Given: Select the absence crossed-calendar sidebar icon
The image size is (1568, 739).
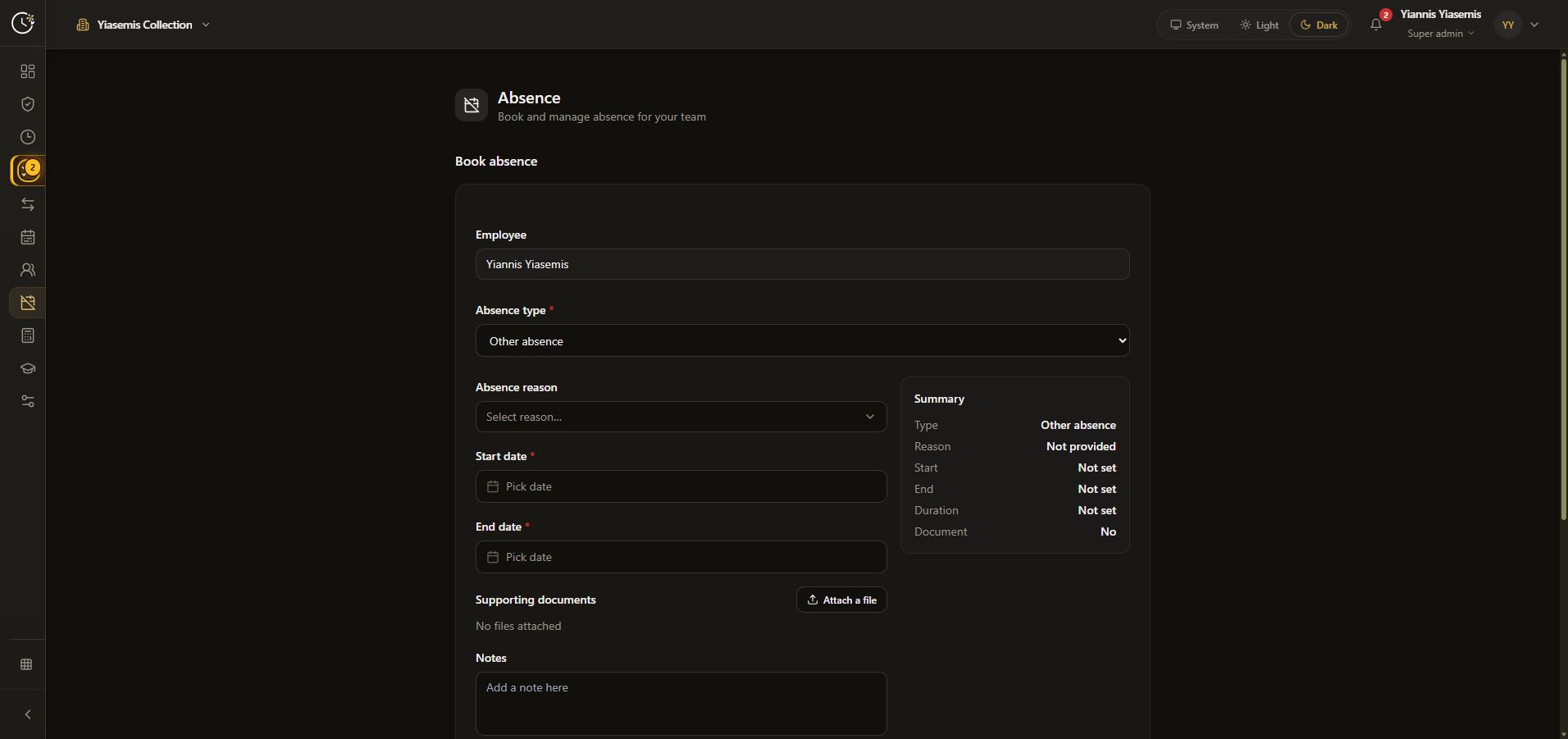Looking at the screenshot, I should click(27, 303).
